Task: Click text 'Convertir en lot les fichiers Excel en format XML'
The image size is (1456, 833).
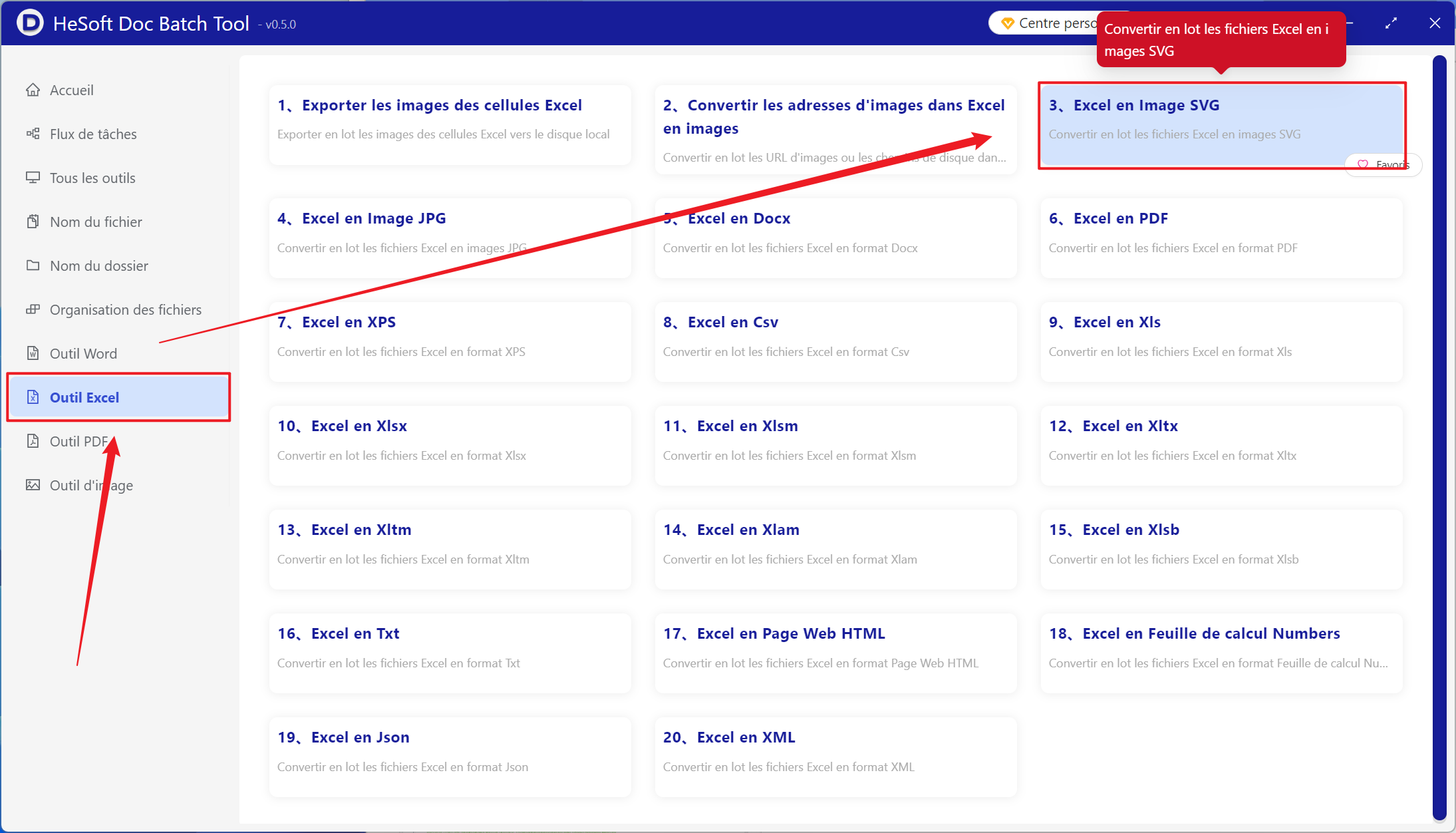Action: point(788,766)
